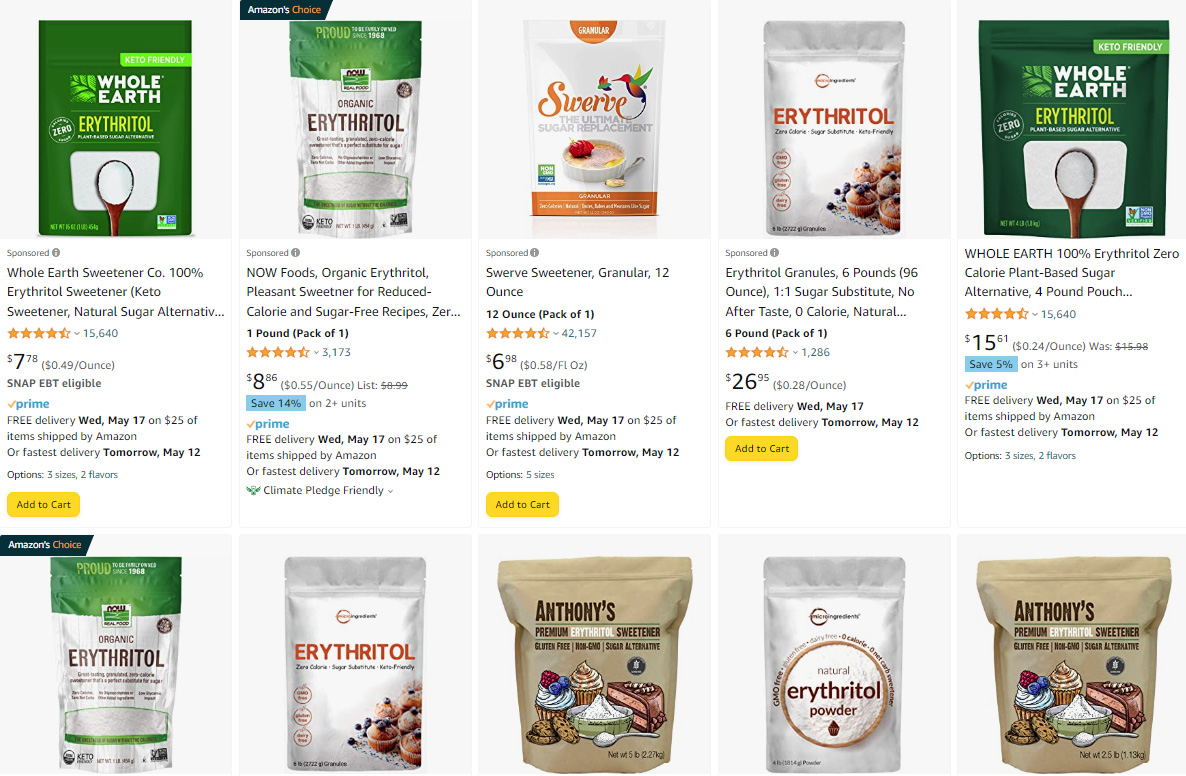Expand rating popover arrow beside 42,157 reviews
Screen dimensions: 1186x776
coord(556,334)
